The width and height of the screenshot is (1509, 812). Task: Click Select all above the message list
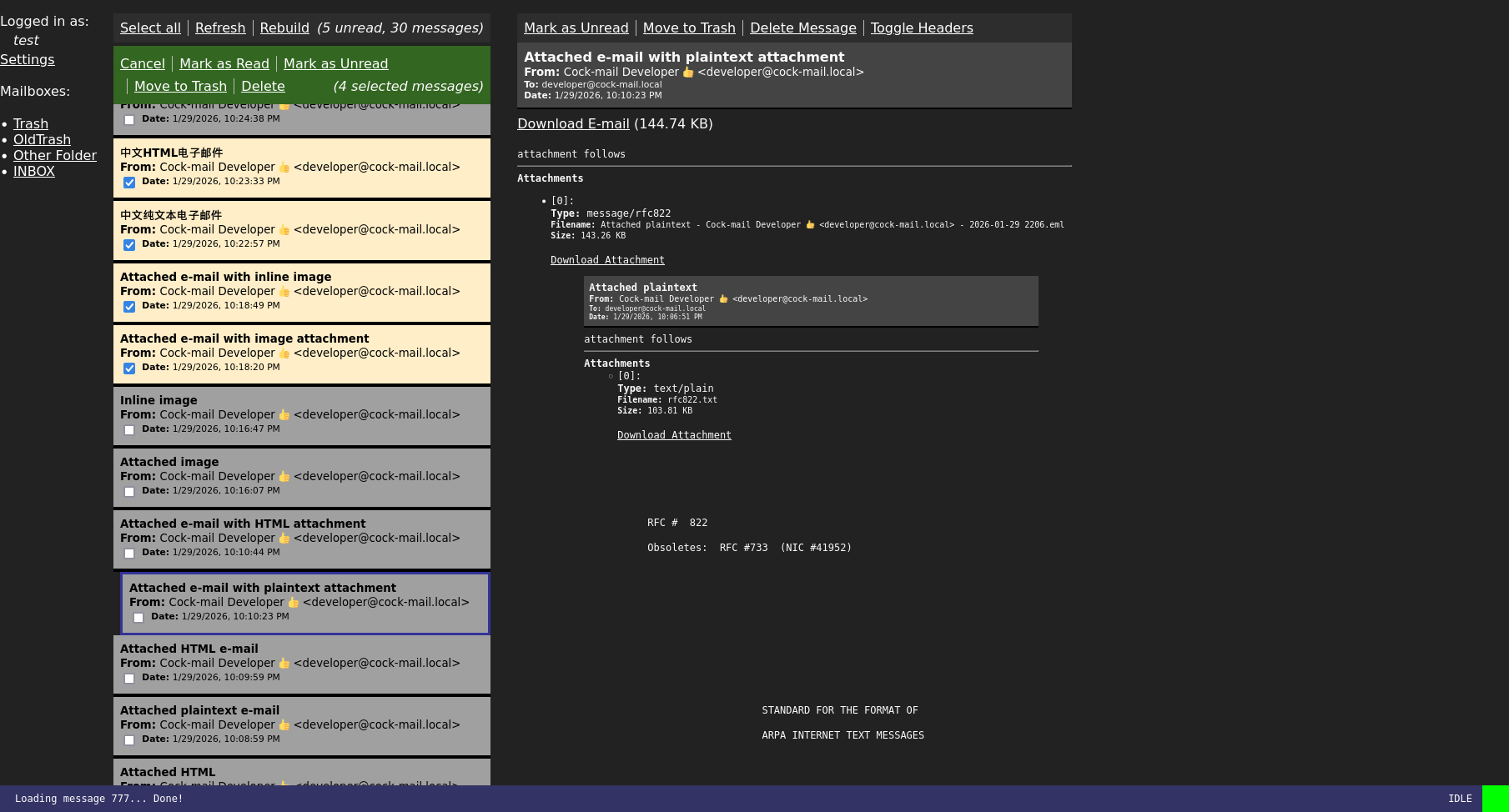[x=150, y=28]
